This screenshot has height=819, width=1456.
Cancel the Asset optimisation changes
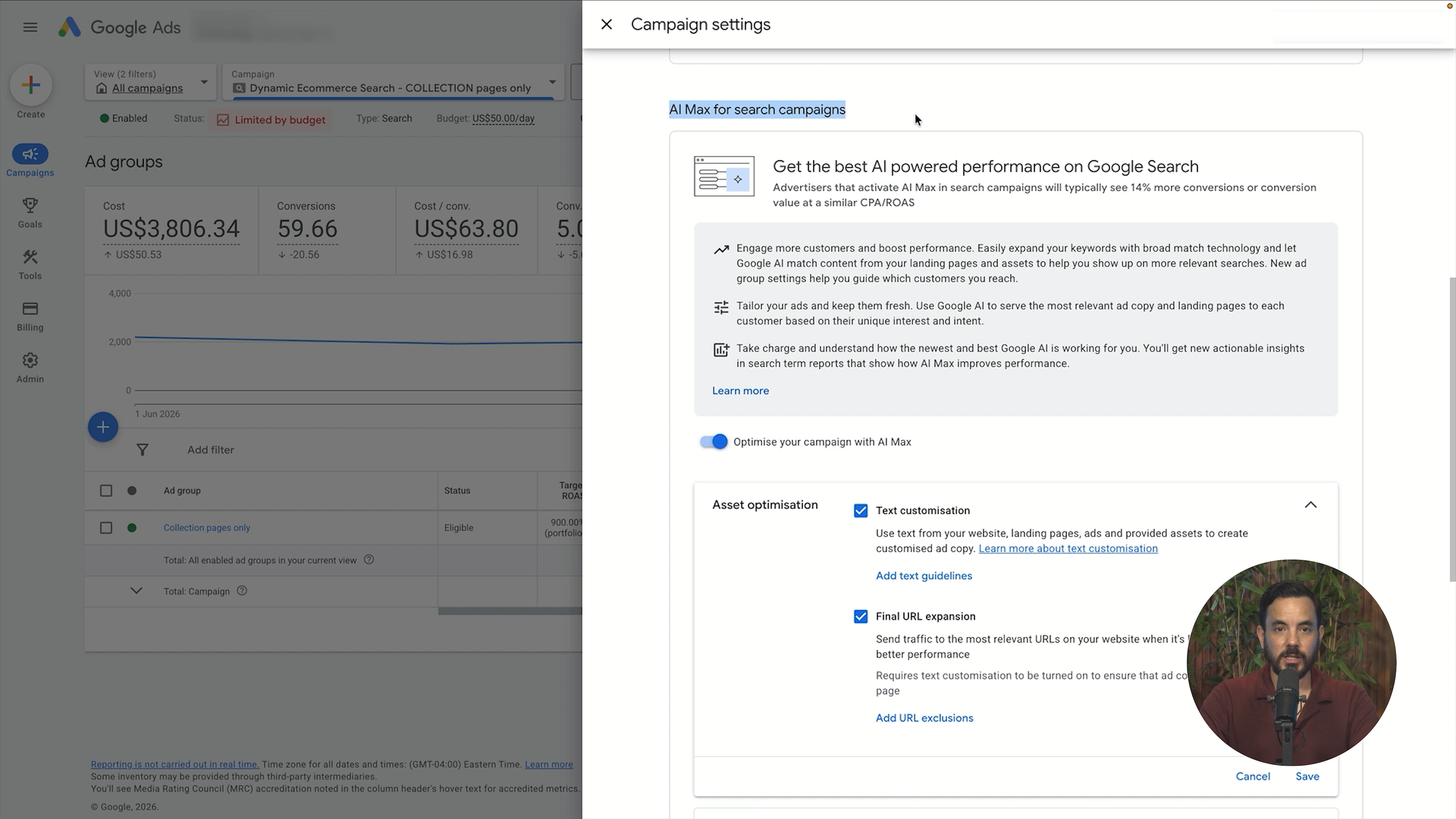pos(1253,776)
